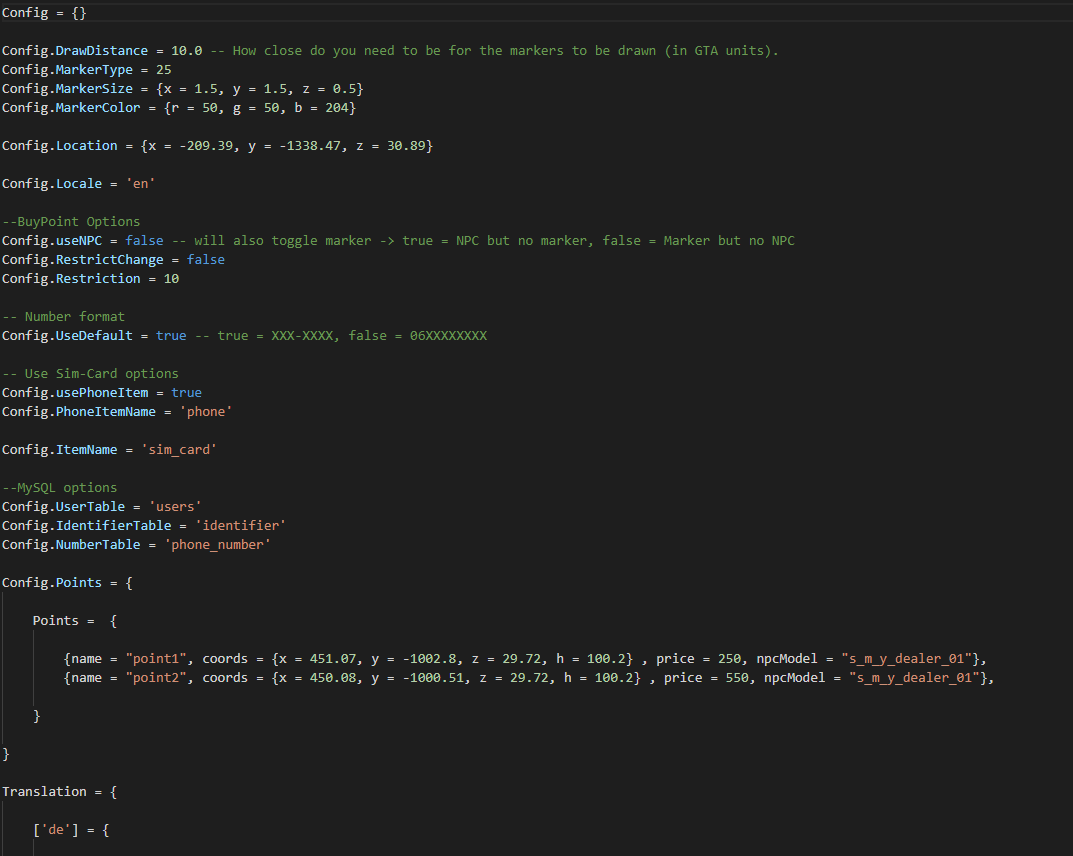
Task: Click the Config.DrawDistance value 10.0
Action: tap(186, 51)
